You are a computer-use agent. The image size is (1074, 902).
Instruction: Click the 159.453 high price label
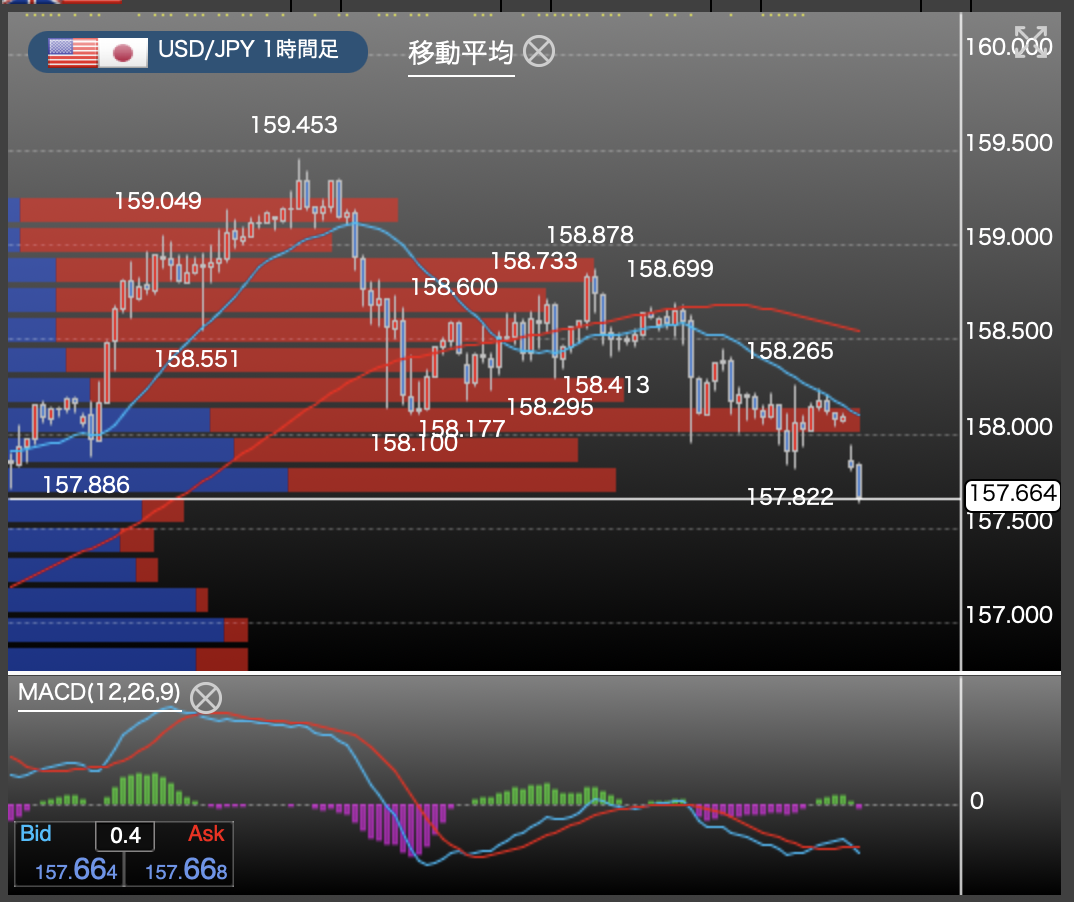(x=293, y=125)
